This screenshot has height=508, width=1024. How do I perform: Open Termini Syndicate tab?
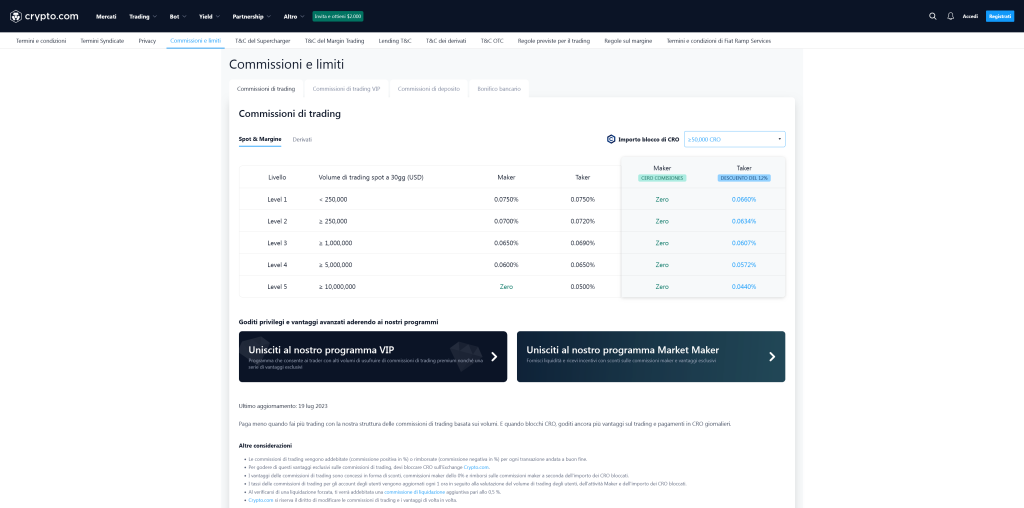pyautogui.click(x=102, y=40)
